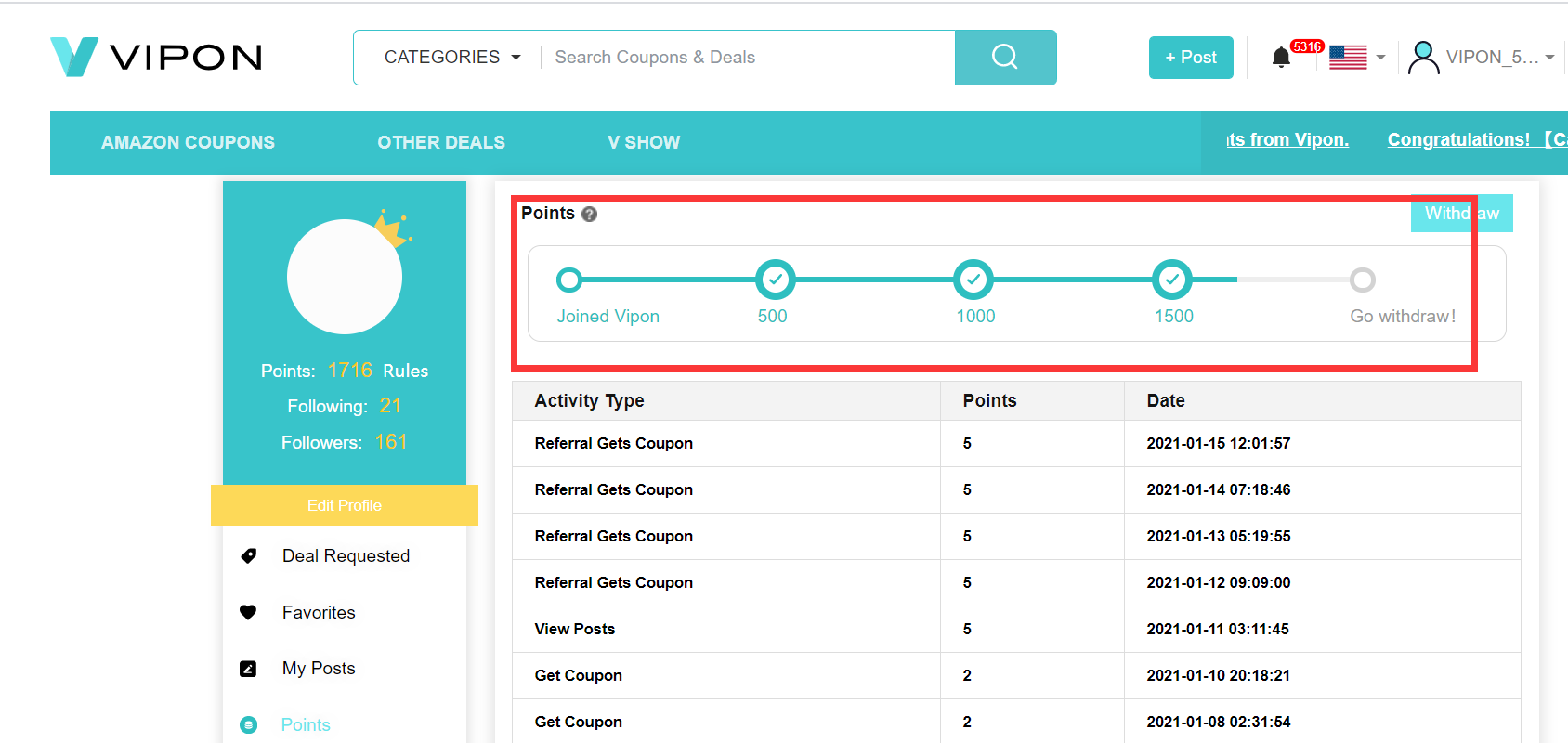Open the notifications bell

(1281, 58)
